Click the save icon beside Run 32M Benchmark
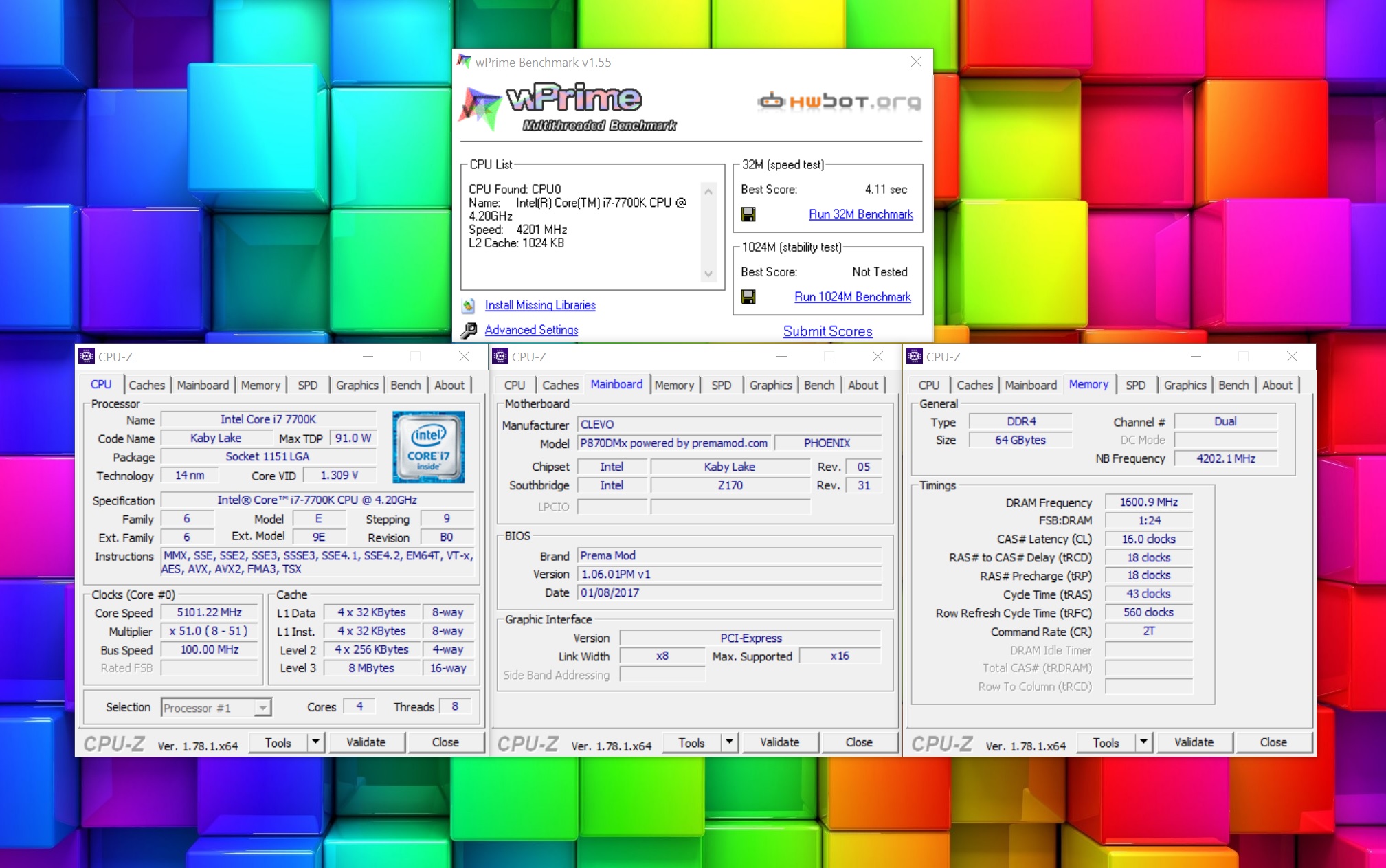This screenshot has height=868, width=1386. pos(748,214)
